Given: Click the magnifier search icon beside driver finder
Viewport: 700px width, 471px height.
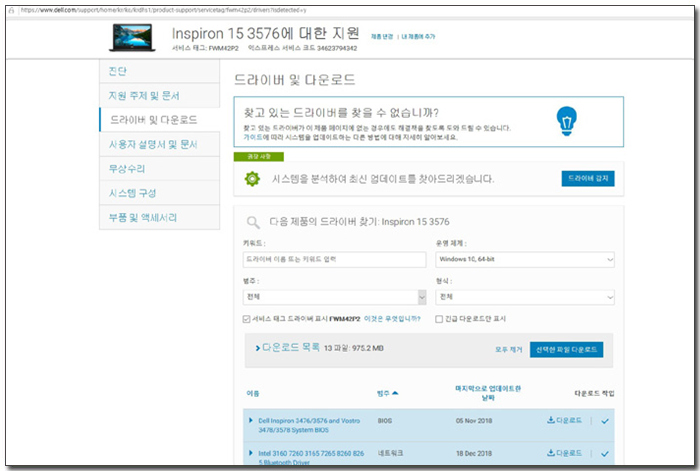Looking at the screenshot, I should 253,222.
